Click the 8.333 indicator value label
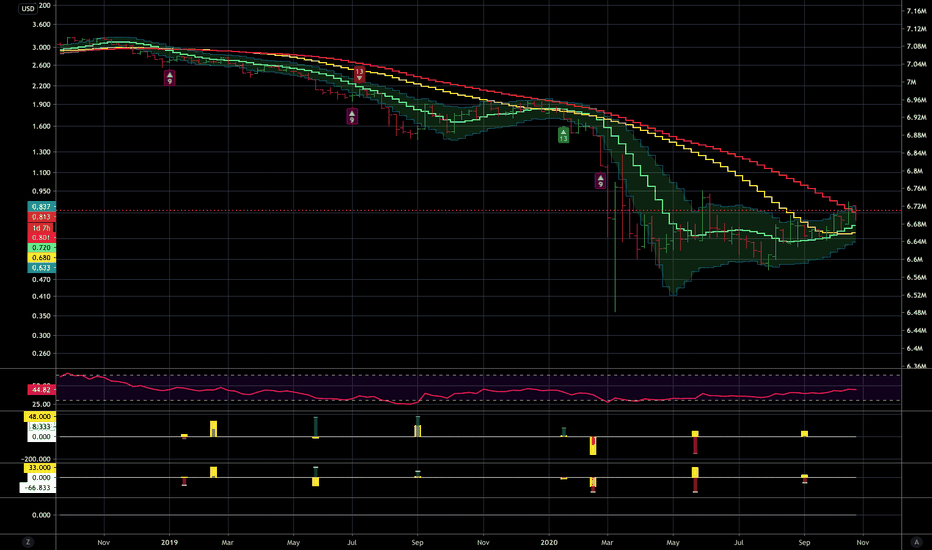 pyautogui.click(x=42, y=427)
